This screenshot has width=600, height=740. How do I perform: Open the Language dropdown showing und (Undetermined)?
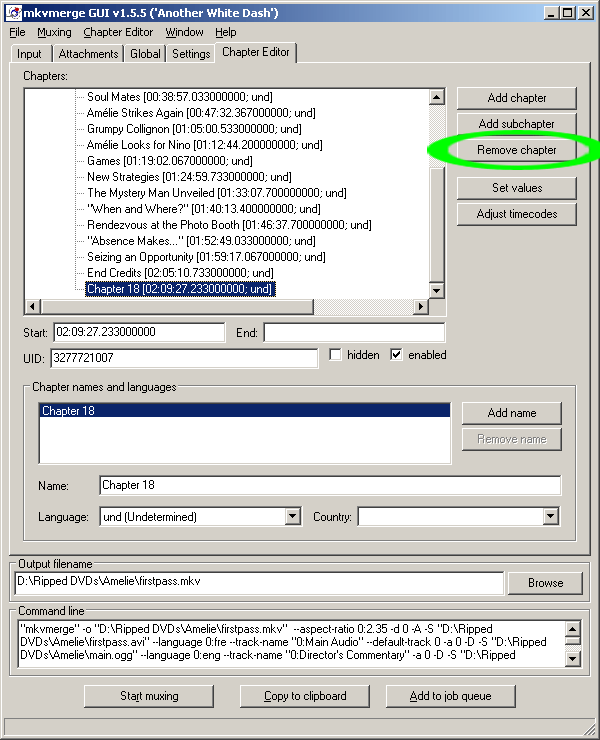[201, 517]
